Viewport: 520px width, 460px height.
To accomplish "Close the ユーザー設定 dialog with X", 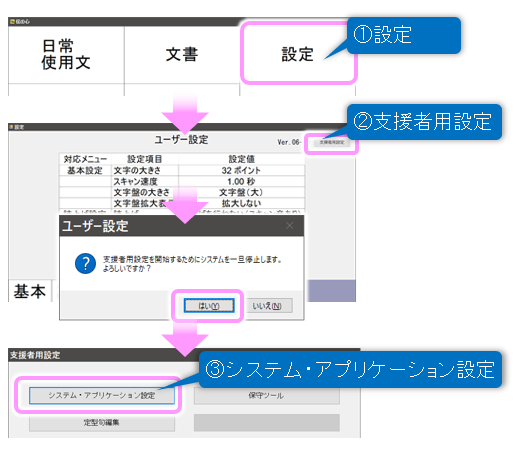I will tap(289, 226).
